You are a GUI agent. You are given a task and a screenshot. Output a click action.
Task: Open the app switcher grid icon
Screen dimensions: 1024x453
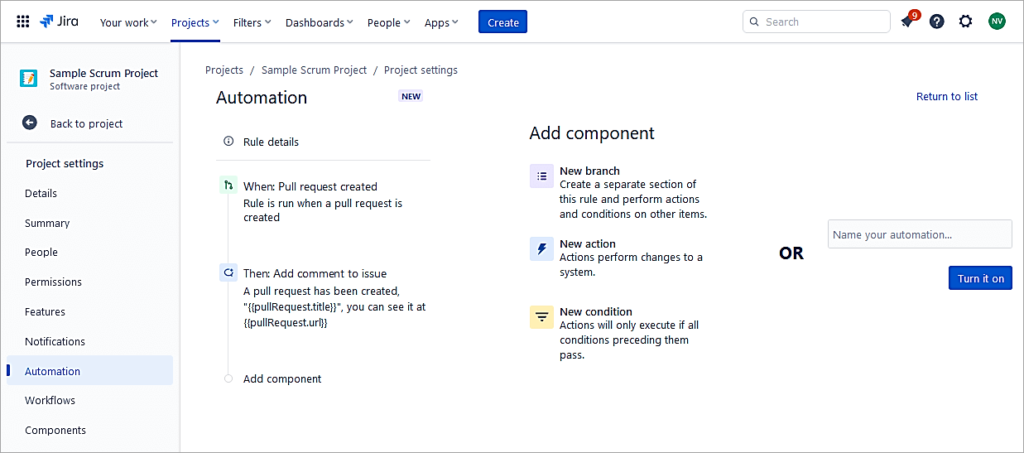(x=22, y=21)
